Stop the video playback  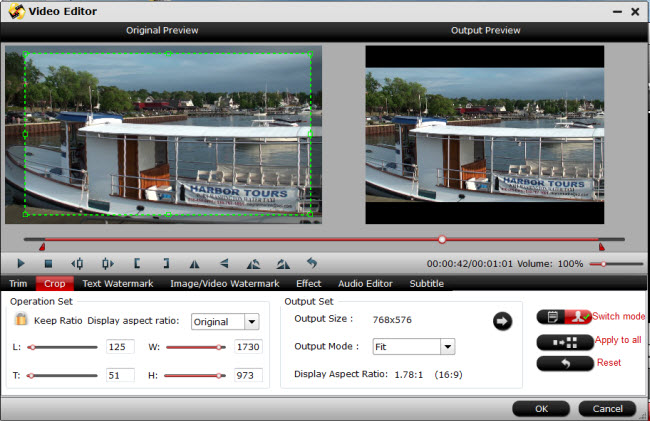tap(48, 264)
